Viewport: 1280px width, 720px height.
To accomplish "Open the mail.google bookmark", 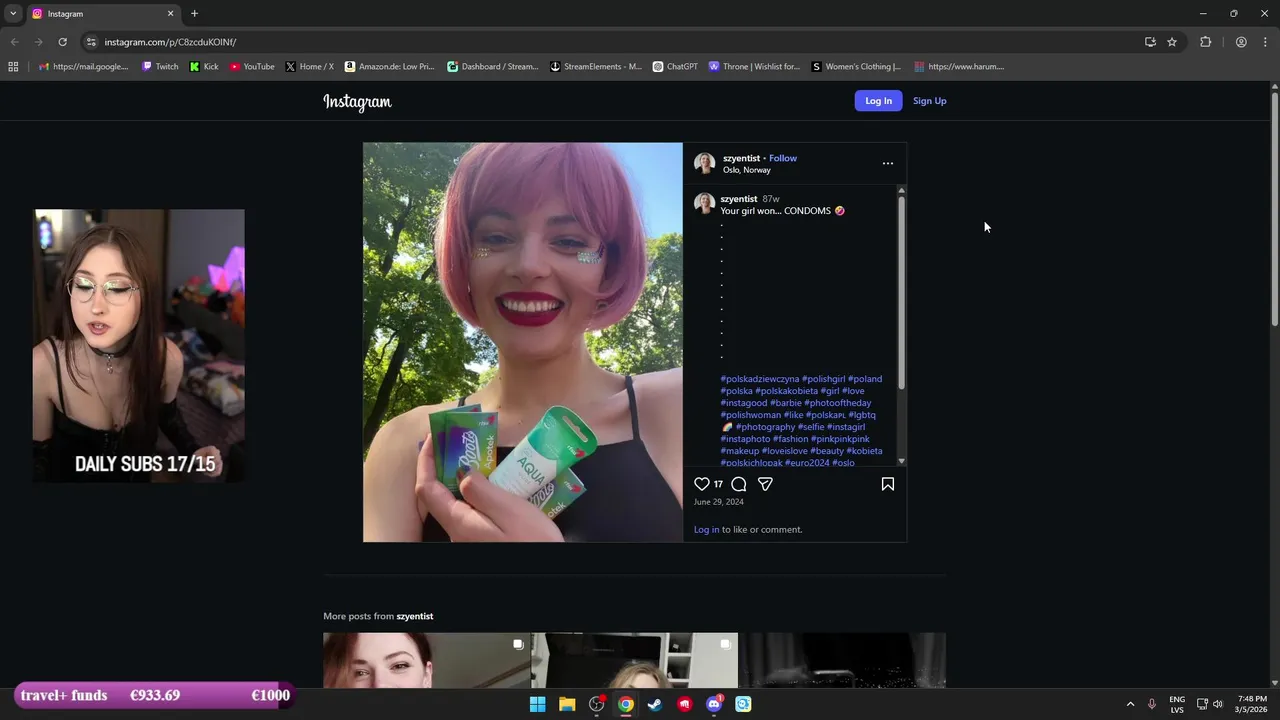I will (x=83, y=67).
